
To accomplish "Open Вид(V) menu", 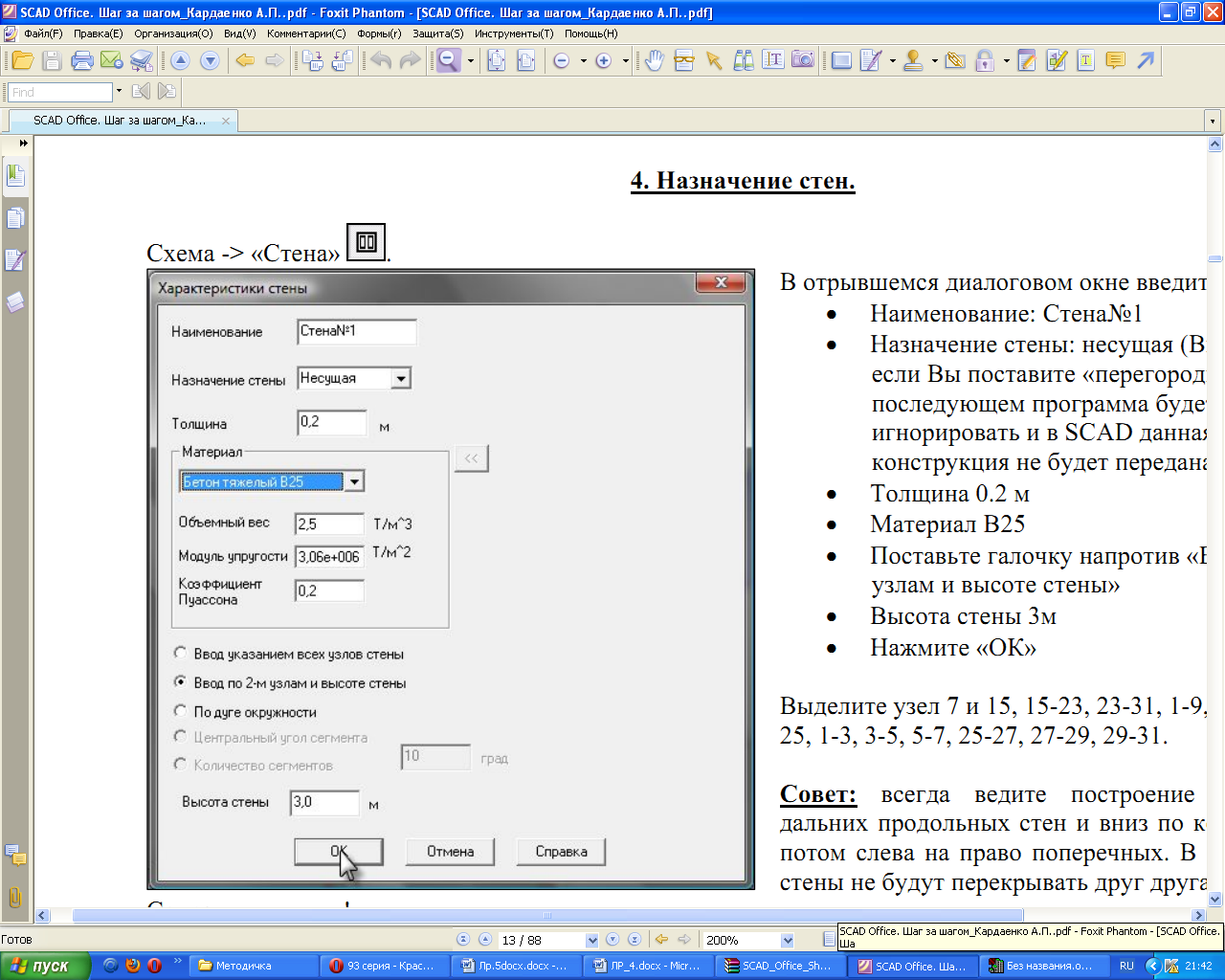I will 240,33.
